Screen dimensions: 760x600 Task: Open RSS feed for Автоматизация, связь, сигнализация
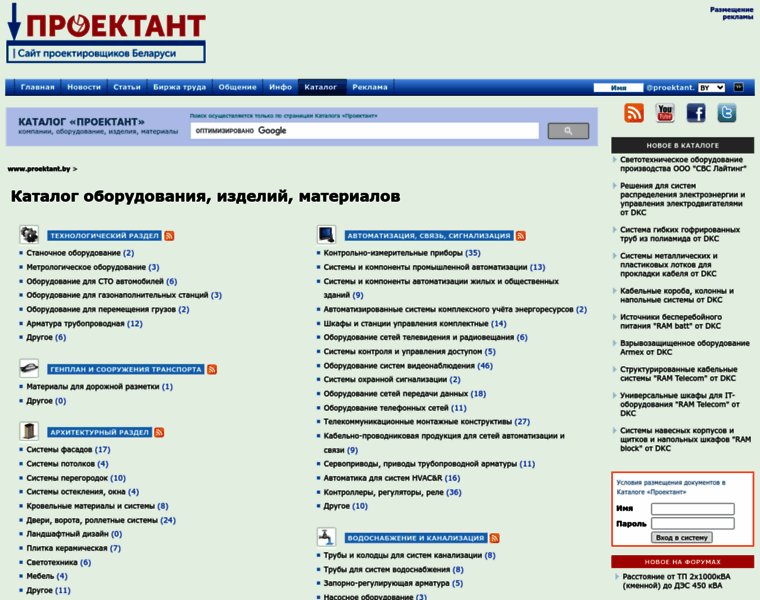(521, 236)
